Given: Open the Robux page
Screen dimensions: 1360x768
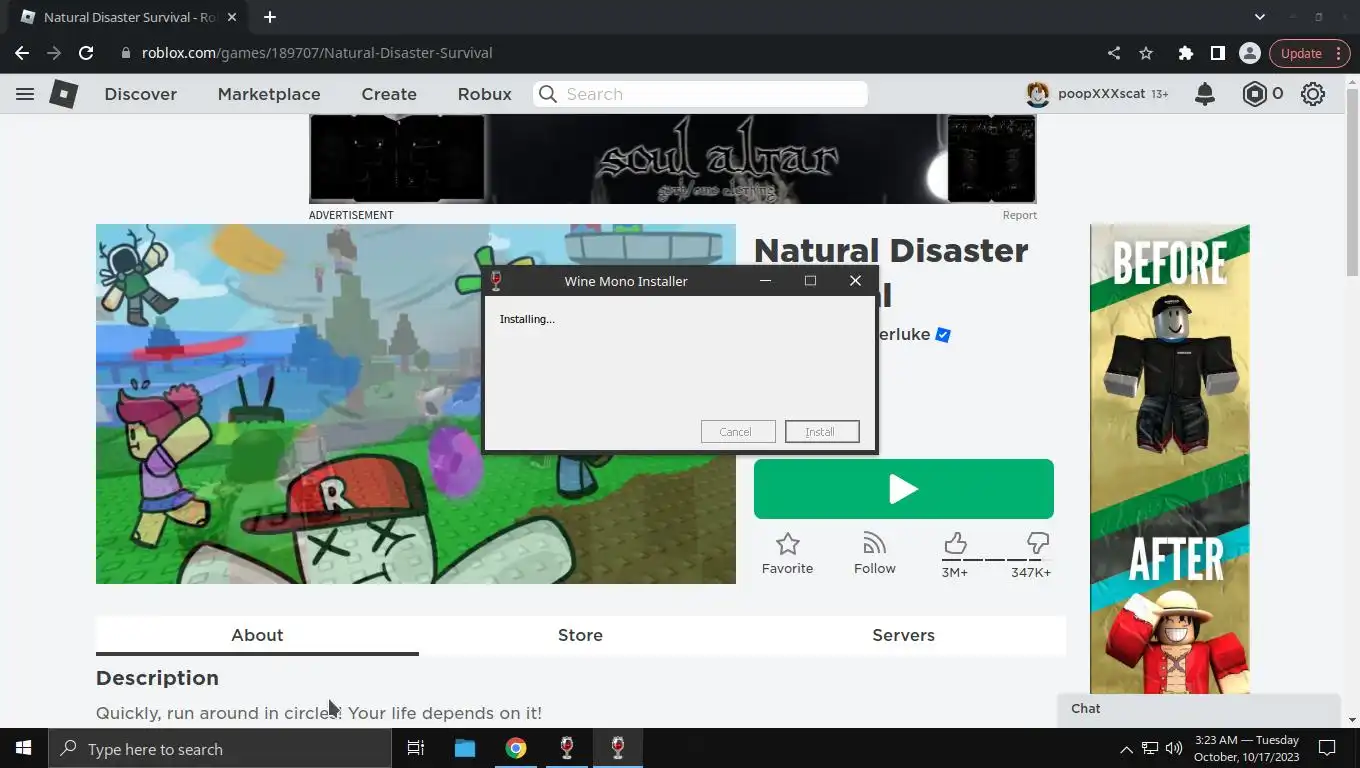Looking at the screenshot, I should click(x=485, y=94).
